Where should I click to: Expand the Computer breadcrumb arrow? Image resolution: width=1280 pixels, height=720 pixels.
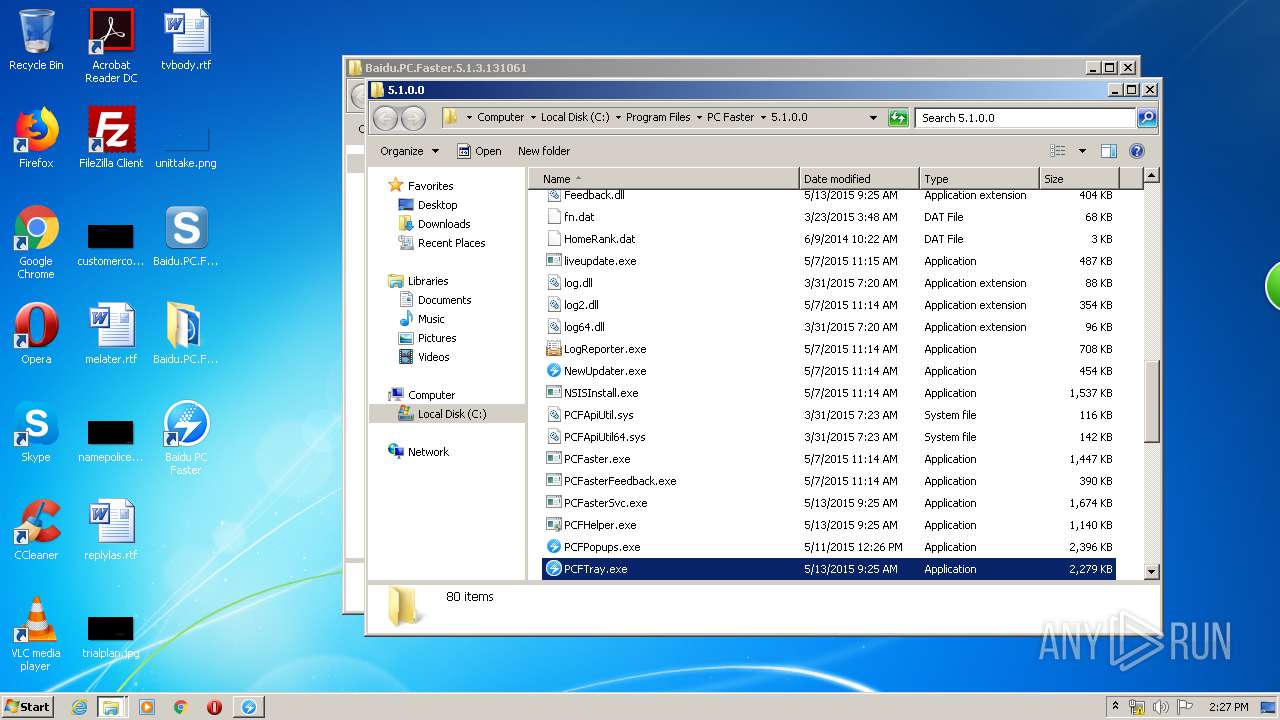[x=533, y=118]
